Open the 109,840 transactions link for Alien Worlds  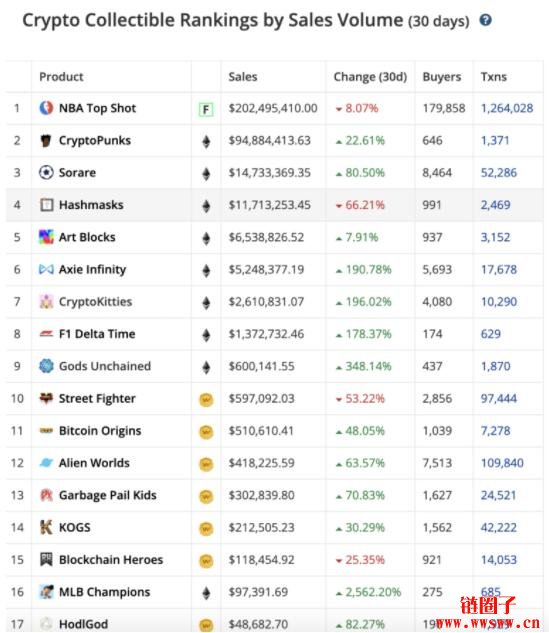(x=502, y=463)
